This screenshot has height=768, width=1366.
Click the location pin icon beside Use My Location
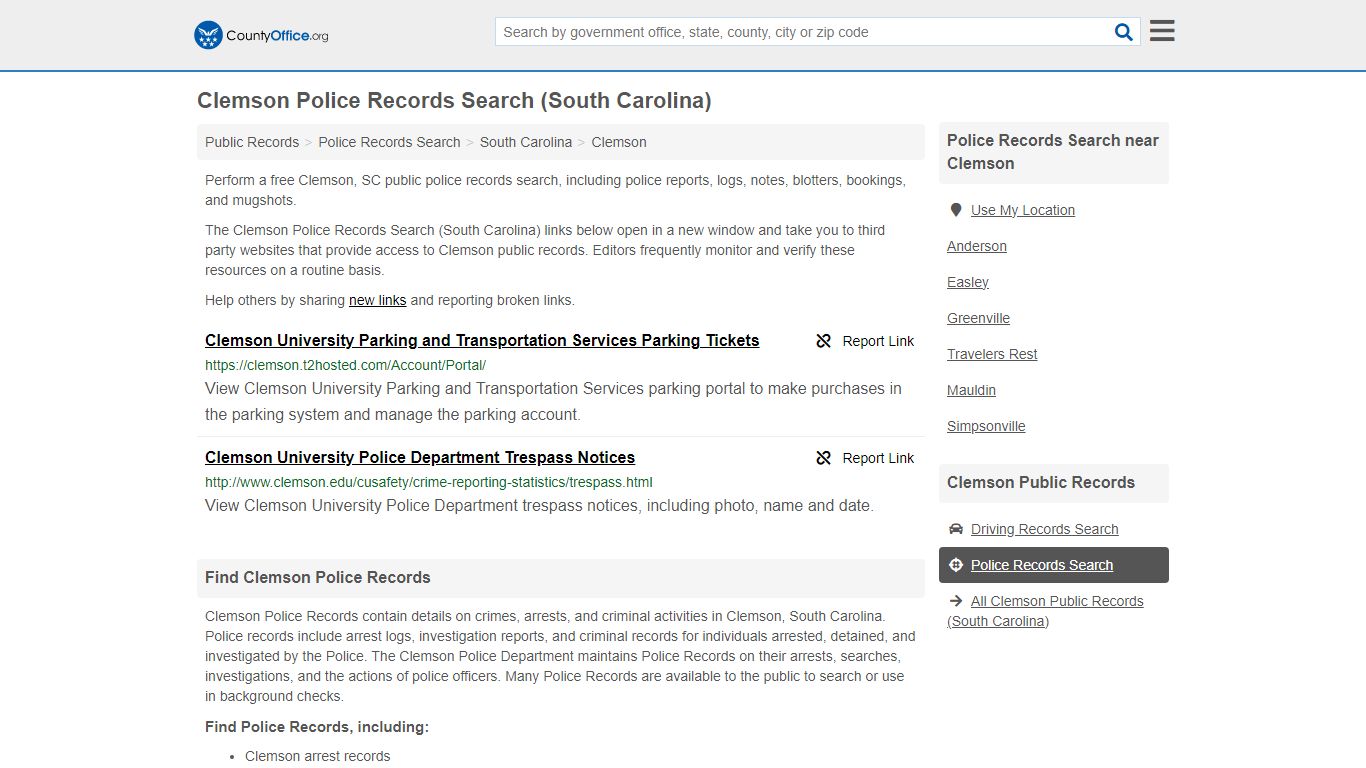(x=955, y=210)
